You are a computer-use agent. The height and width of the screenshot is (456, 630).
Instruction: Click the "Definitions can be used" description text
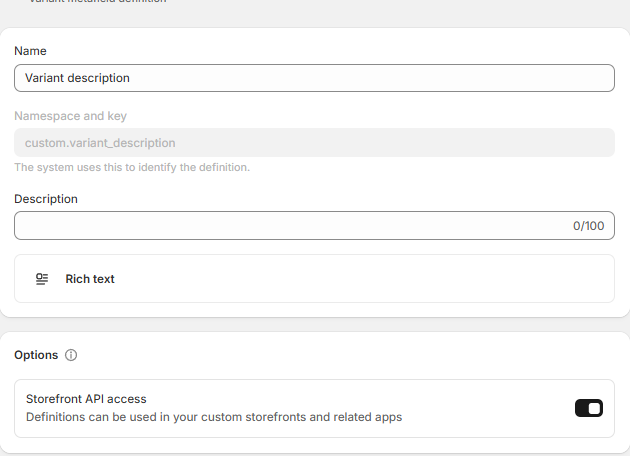point(213,417)
